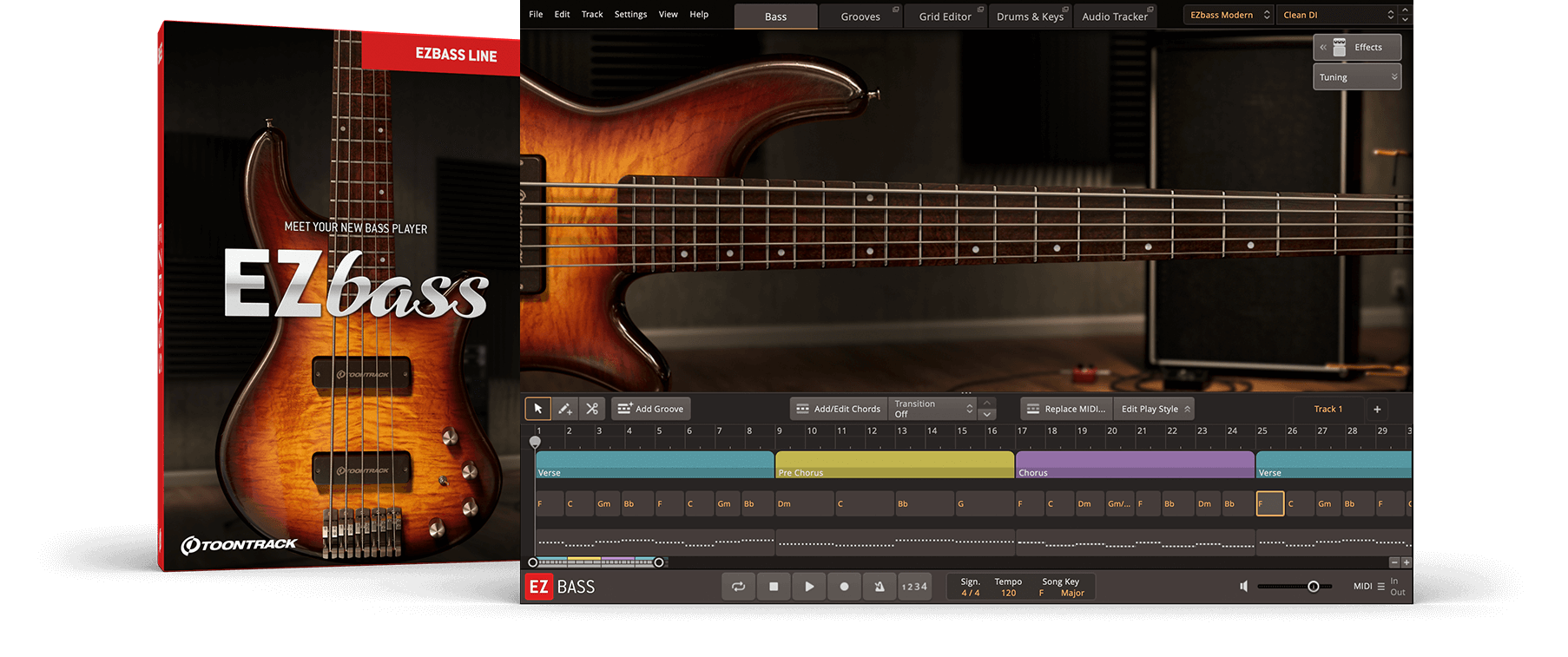
Task: Toggle the loop playback button
Action: [x=738, y=587]
